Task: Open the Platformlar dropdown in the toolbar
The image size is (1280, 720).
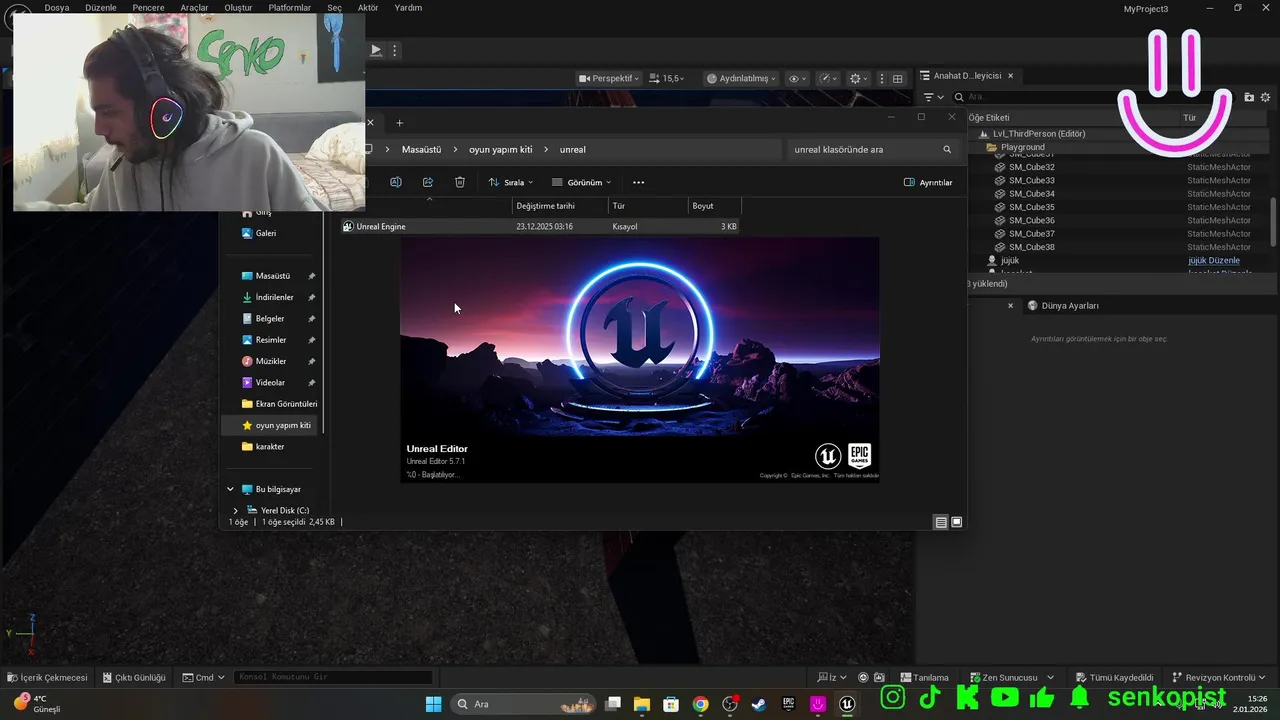Action: (289, 8)
